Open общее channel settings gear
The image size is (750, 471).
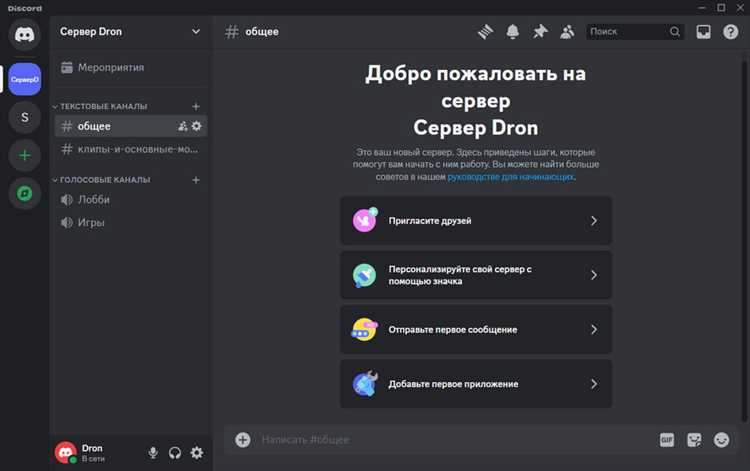pos(197,126)
